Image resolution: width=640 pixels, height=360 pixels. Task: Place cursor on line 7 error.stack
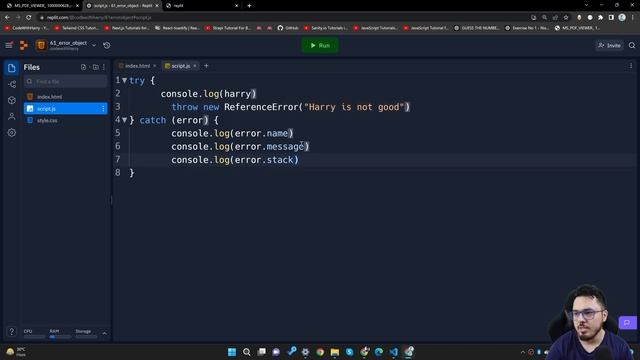[264, 160]
